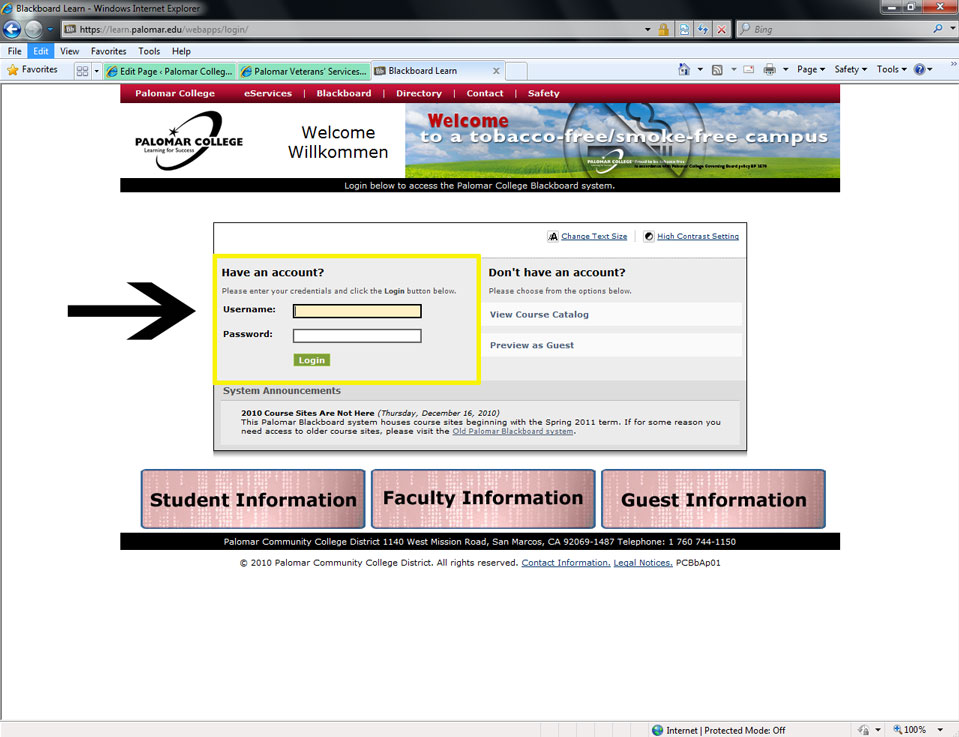Image resolution: width=959 pixels, height=737 pixels.
Task: Click the blue Help question mark icon
Action: [x=919, y=70]
